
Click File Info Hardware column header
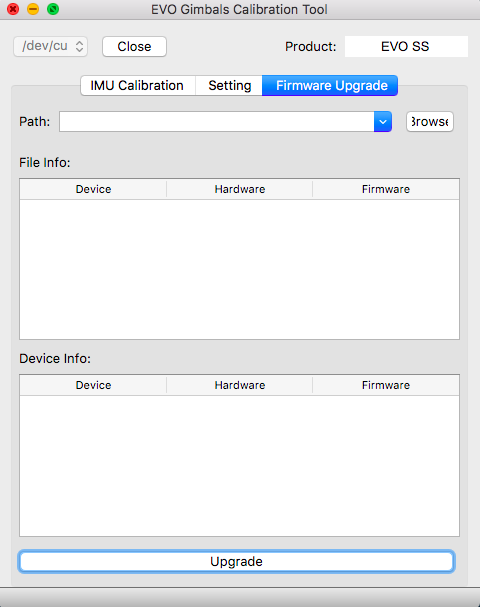click(240, 189)
